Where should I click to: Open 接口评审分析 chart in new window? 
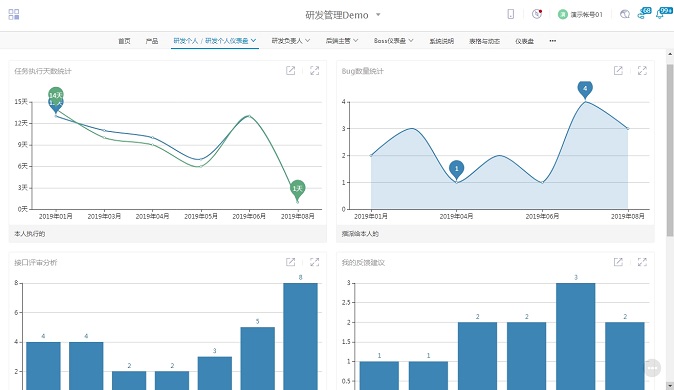point(291,262)
